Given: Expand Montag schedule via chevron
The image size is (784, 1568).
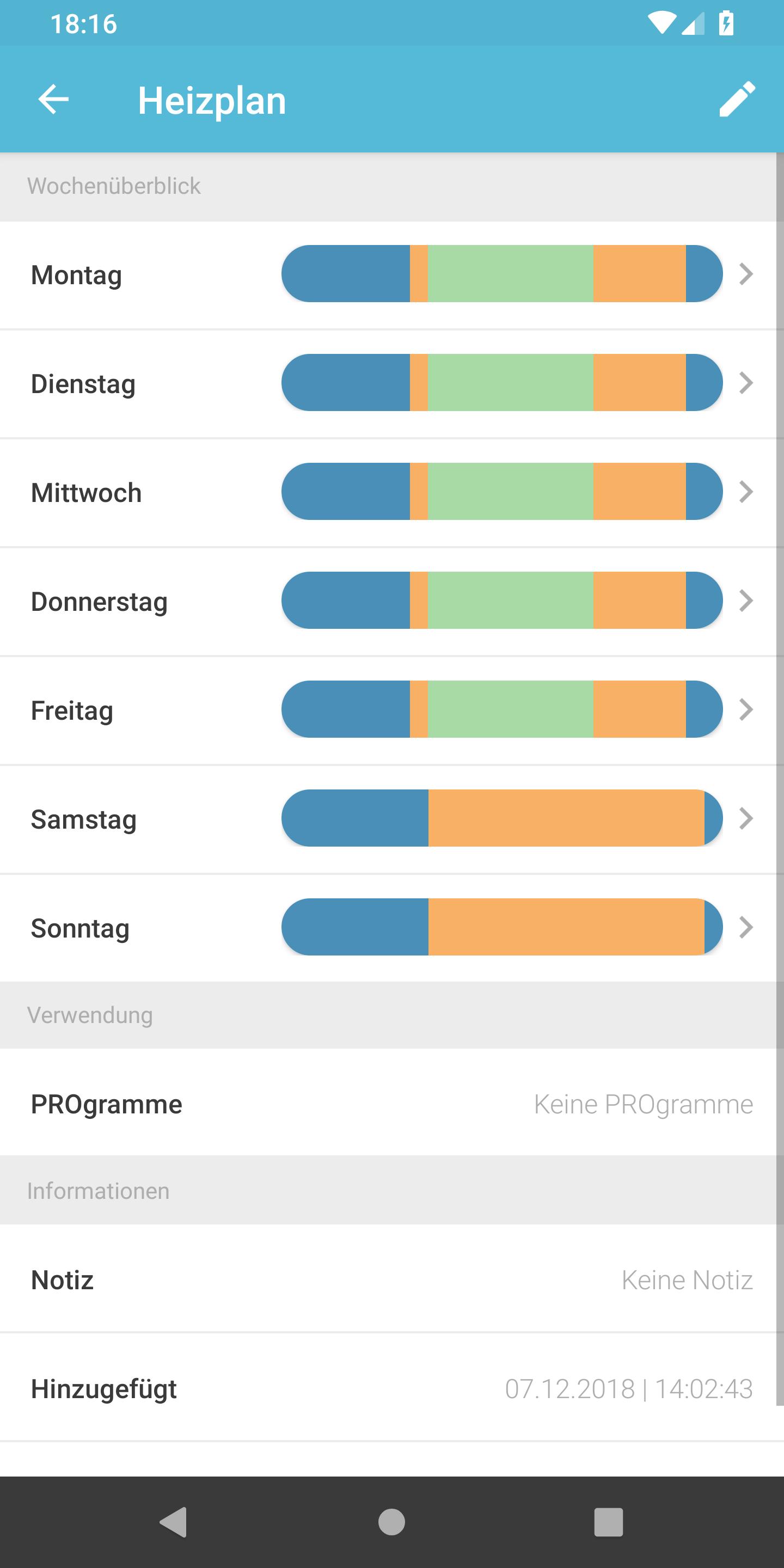Looking at the screenshot, I should pyautogui.click(x=746, y=274).
